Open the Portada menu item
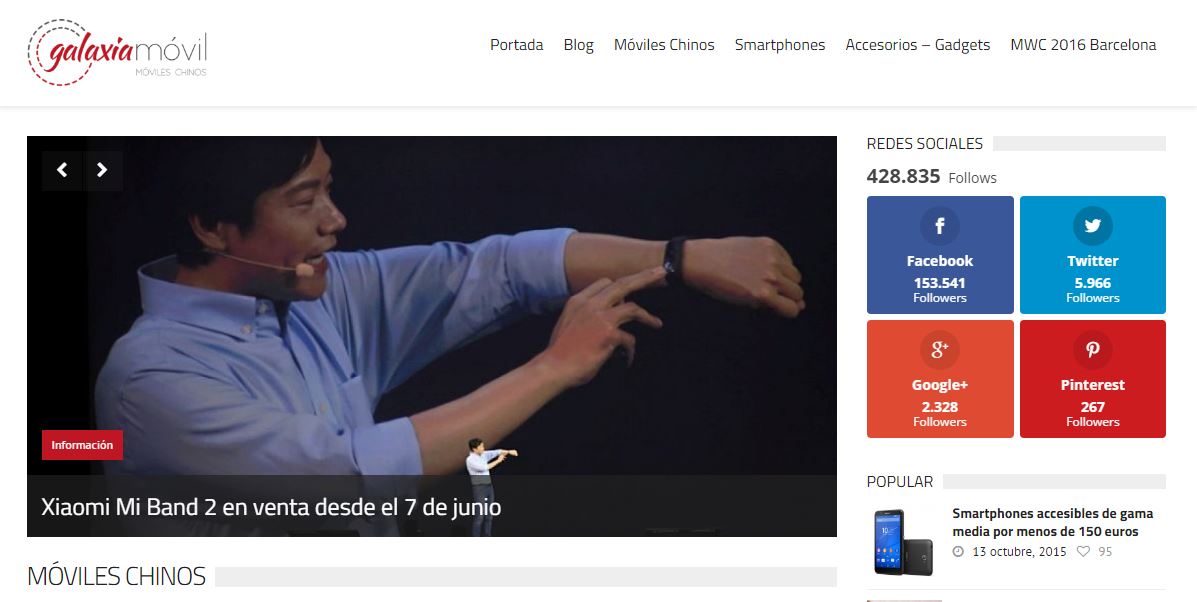Image resolution: width=1197 pixels, height=602 pixels. (517, 45)
